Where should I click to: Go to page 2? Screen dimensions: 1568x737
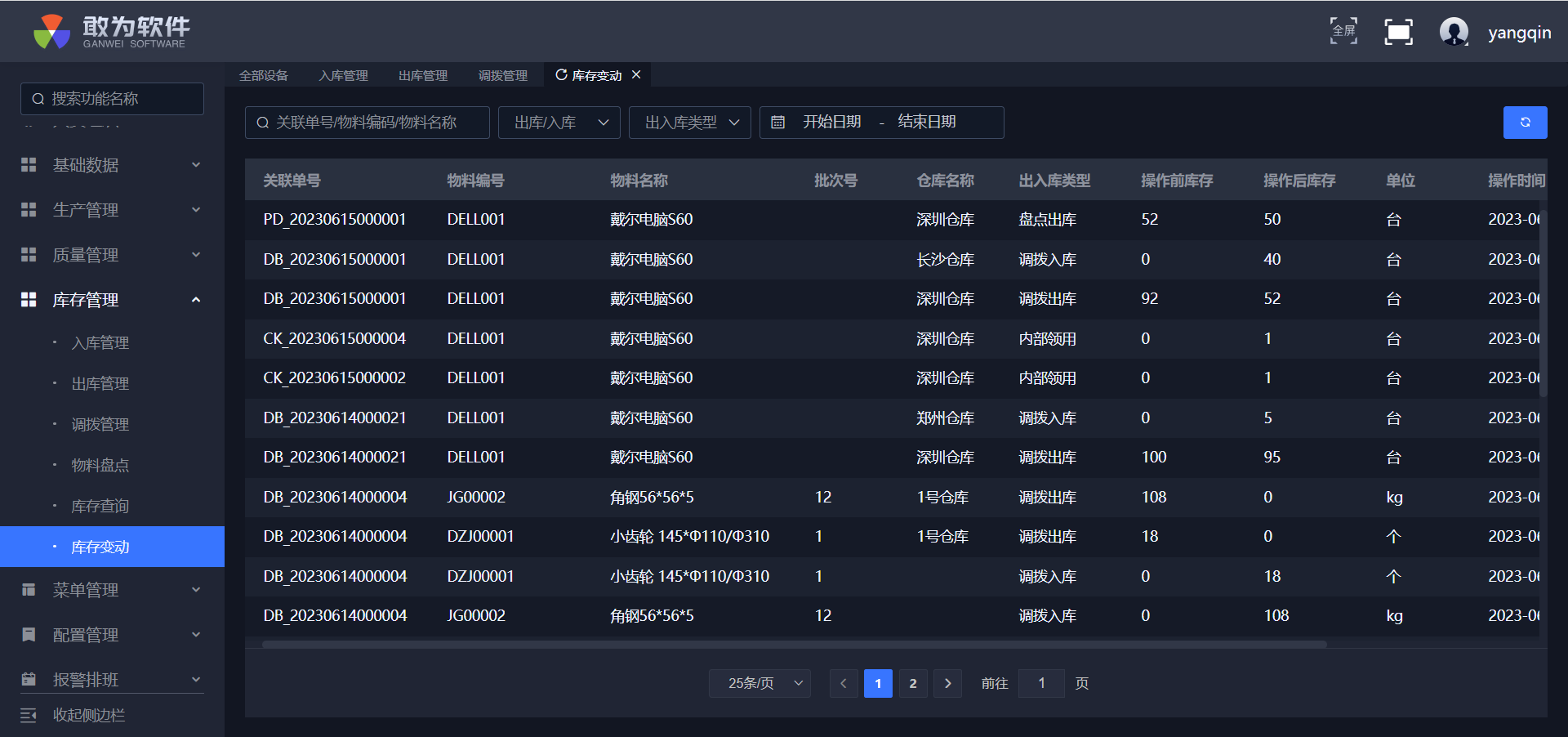pos(913,683)
